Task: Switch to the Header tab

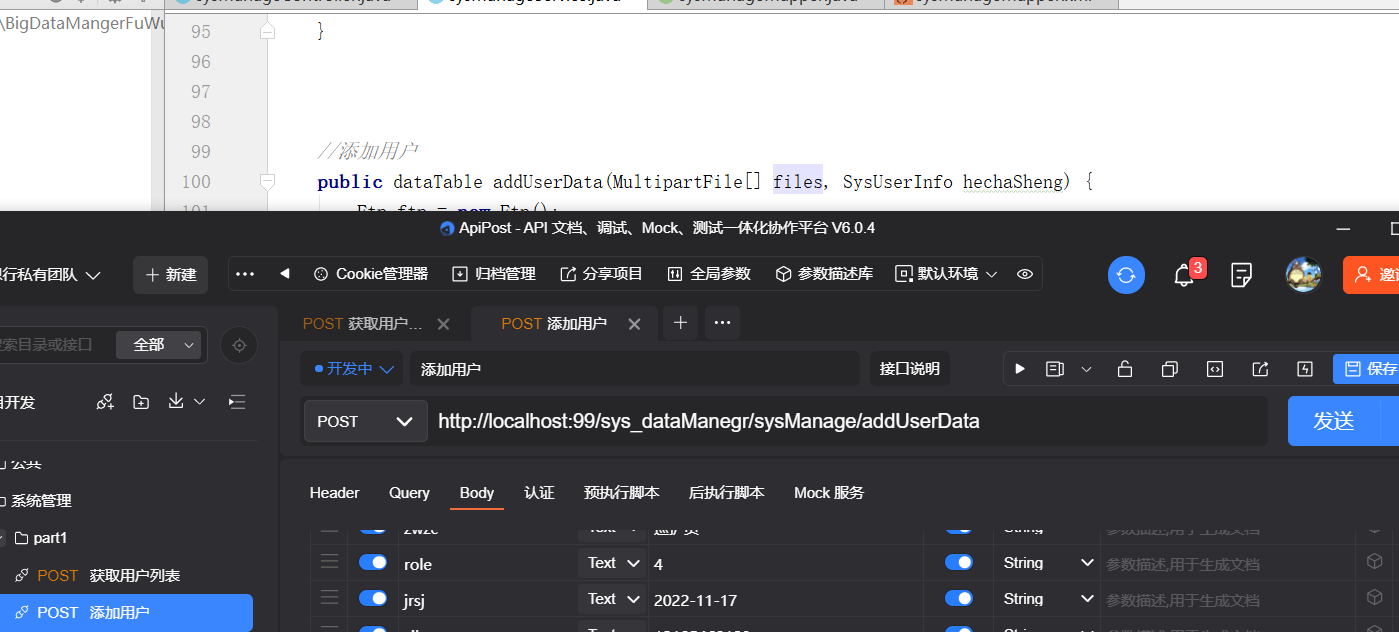Action: coord(334,493)
